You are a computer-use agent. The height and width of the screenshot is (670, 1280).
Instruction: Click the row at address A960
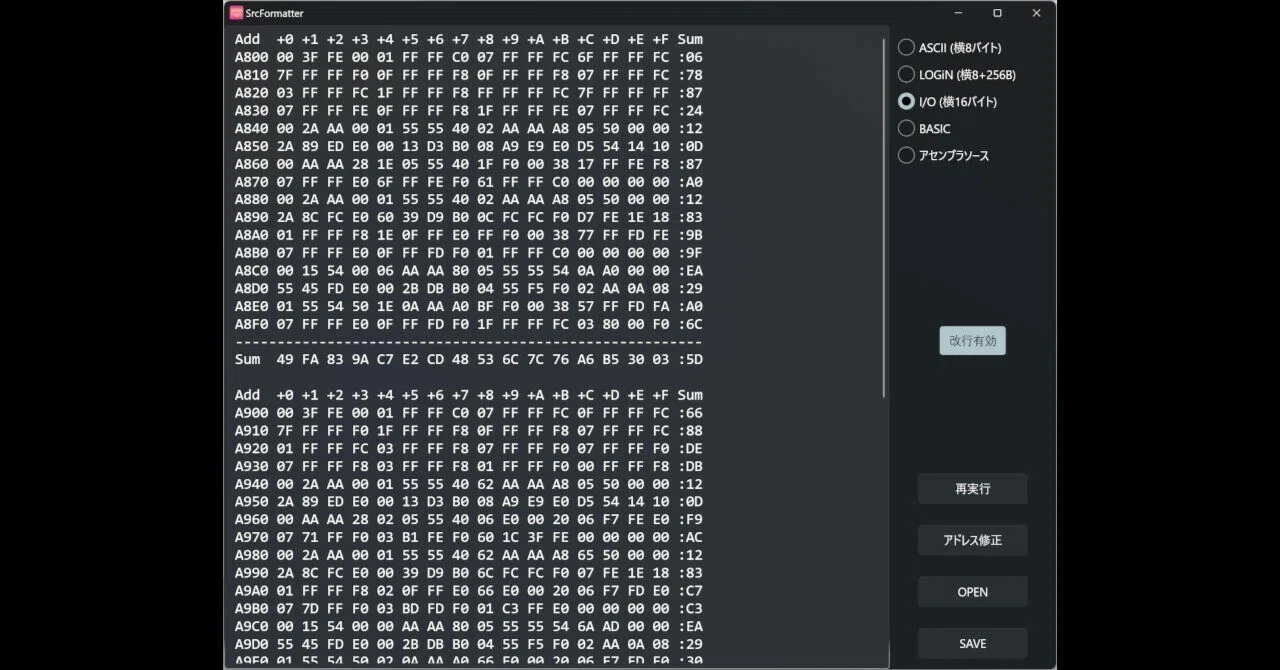click(x=469, y=519)
